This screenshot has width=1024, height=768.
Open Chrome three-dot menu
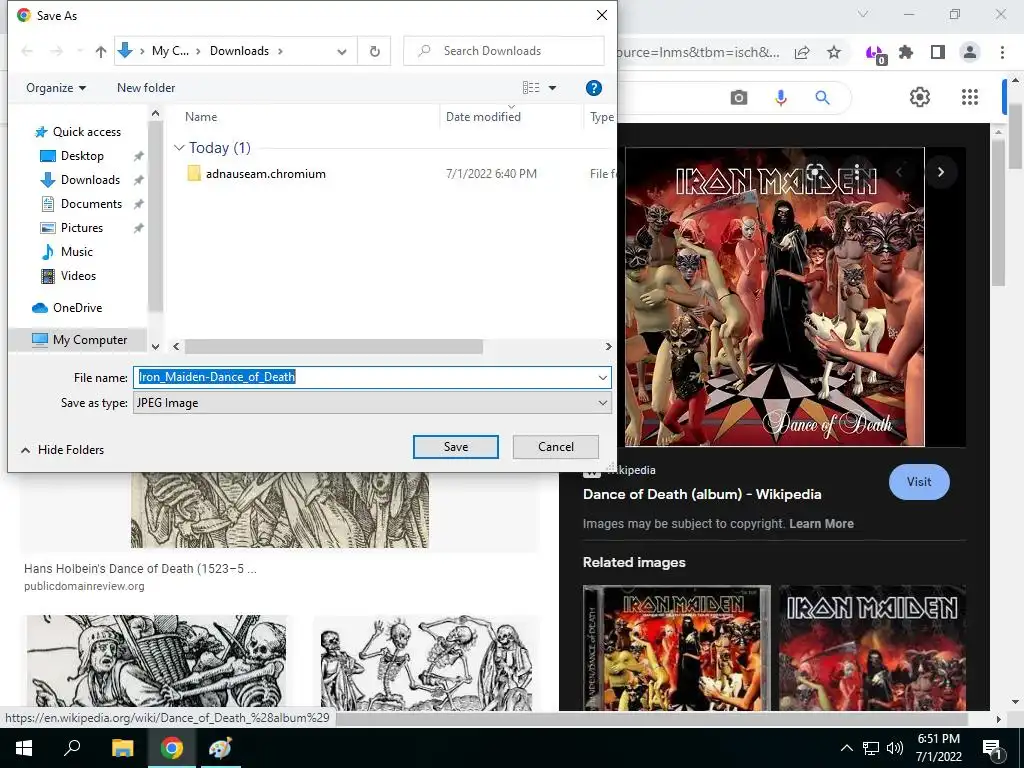[x=1002, y=52]
